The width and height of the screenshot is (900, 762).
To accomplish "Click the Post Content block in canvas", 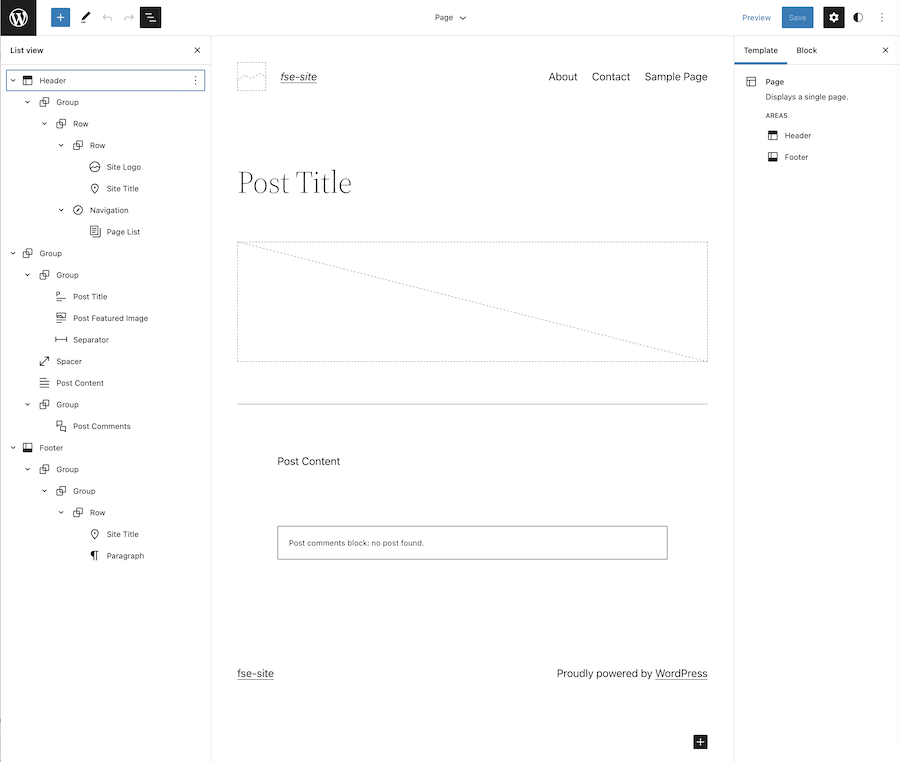I will point(308,461).
